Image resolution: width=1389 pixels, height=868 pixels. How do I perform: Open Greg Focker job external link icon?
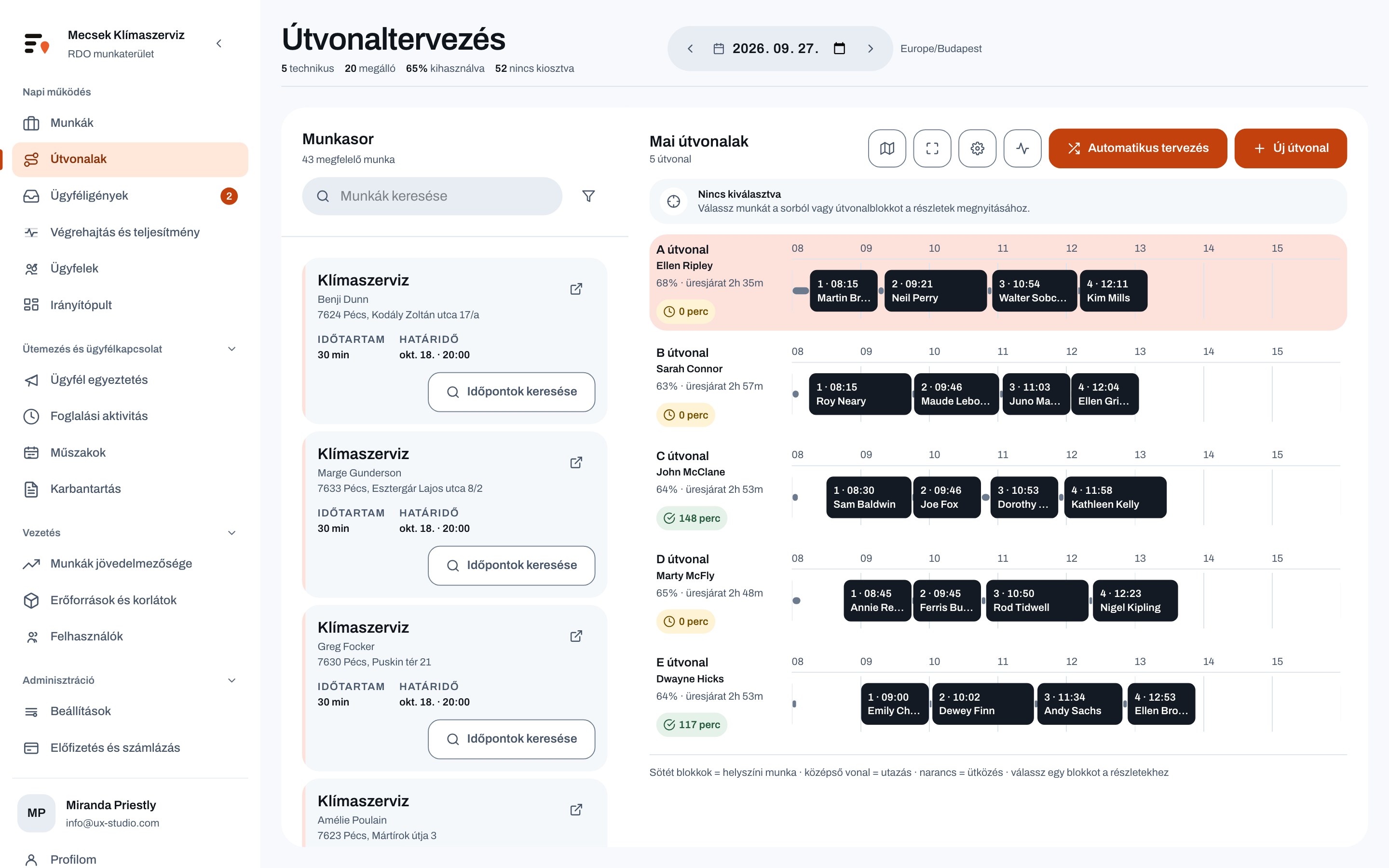(x=576, y=636)
